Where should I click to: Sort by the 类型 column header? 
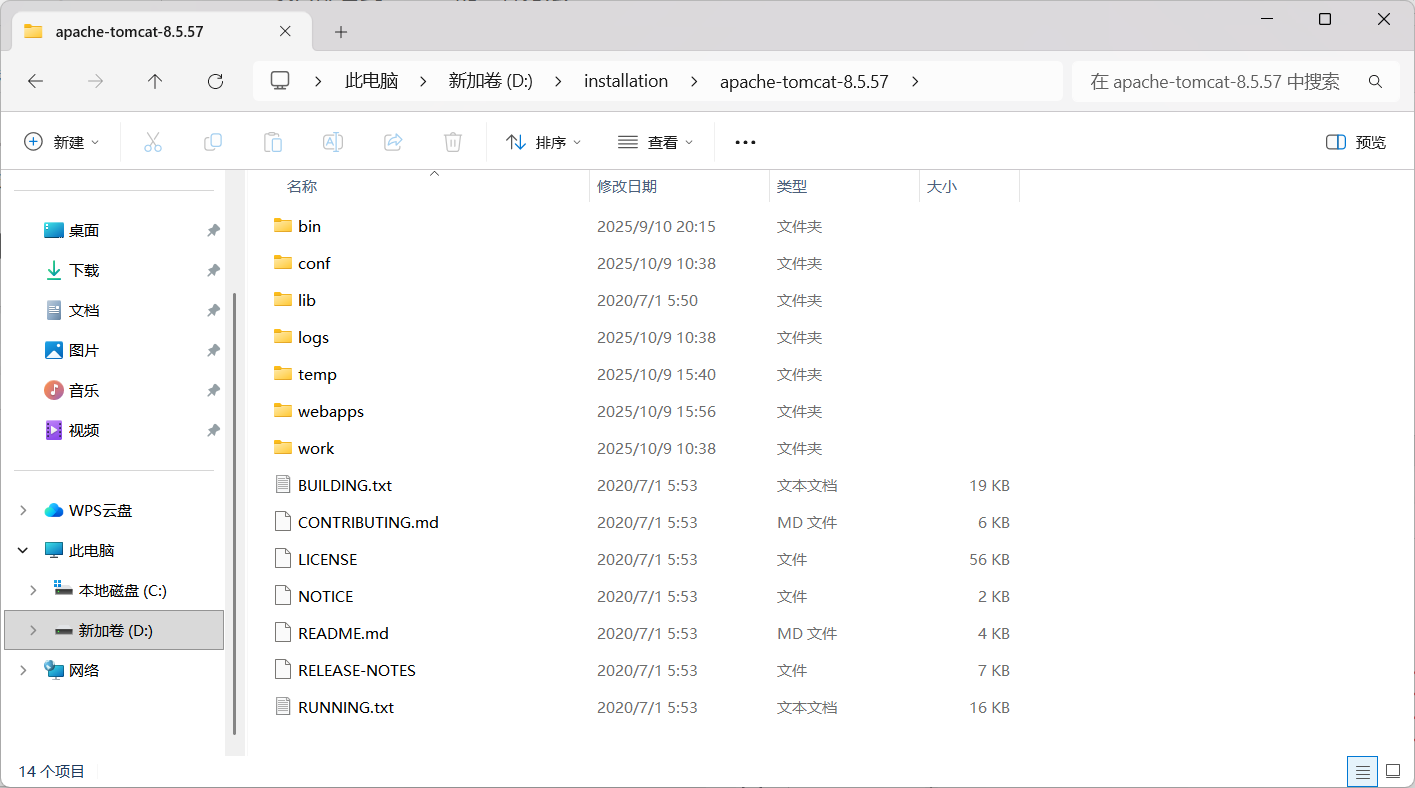tap(792, 187)
